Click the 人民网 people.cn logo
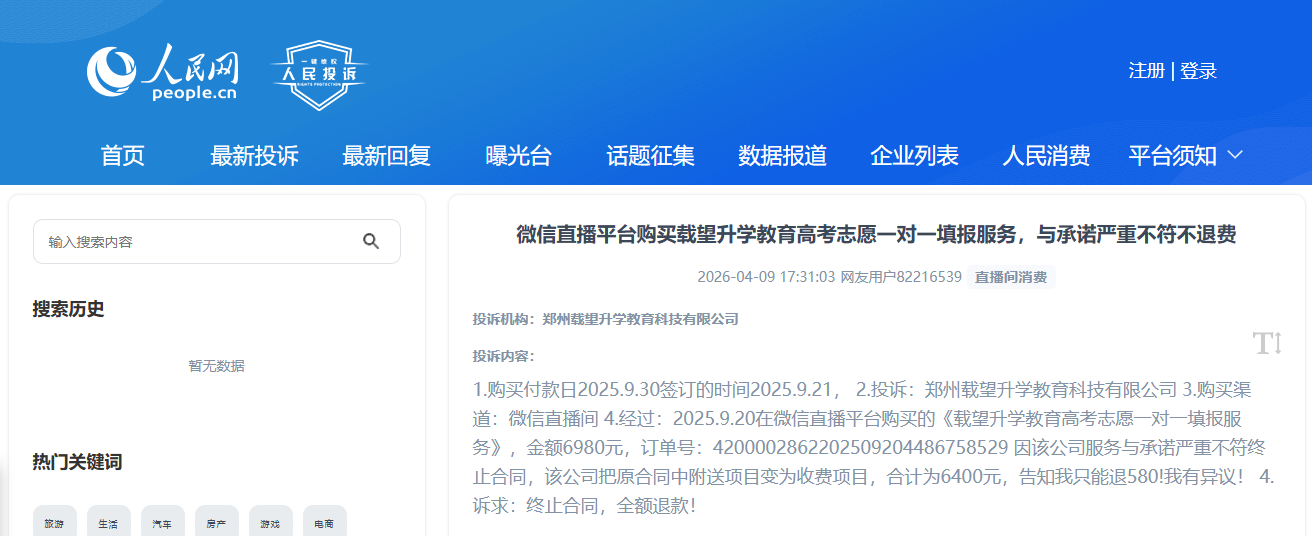This screenshot has height=536, width=1312. point(163,73)
